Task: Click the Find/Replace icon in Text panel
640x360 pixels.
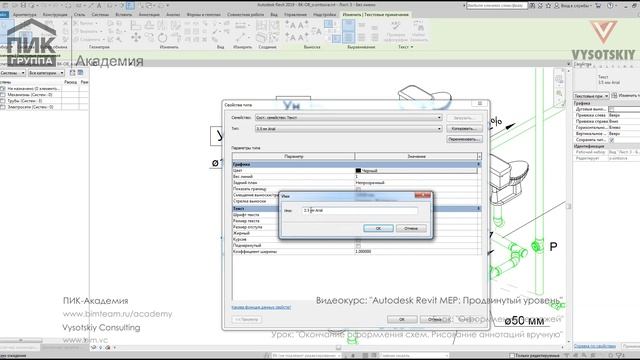Action: [419, 27]
